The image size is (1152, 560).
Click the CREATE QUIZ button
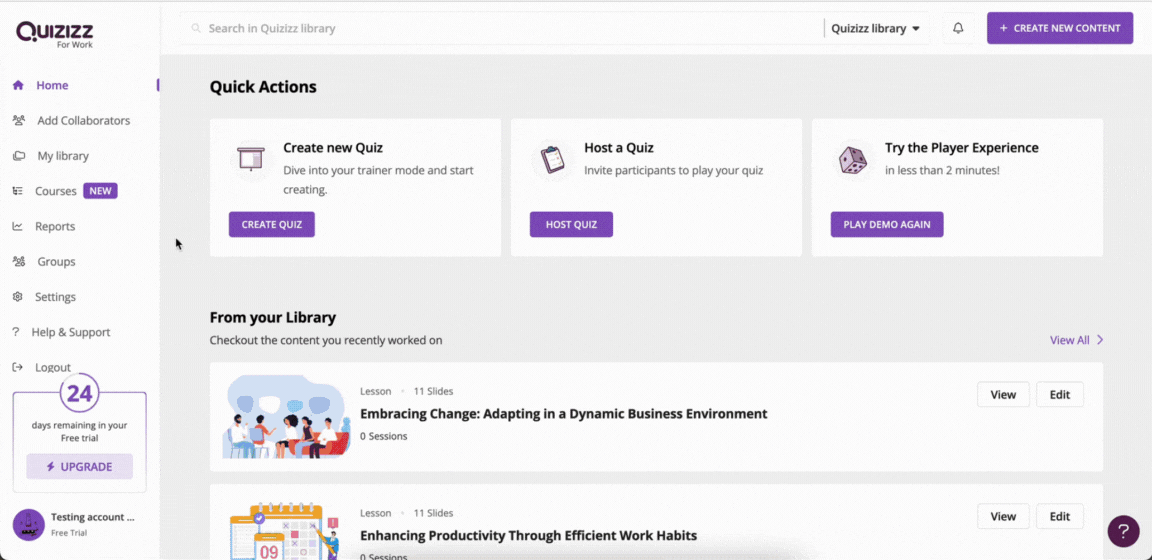click(x=272, y=225)
